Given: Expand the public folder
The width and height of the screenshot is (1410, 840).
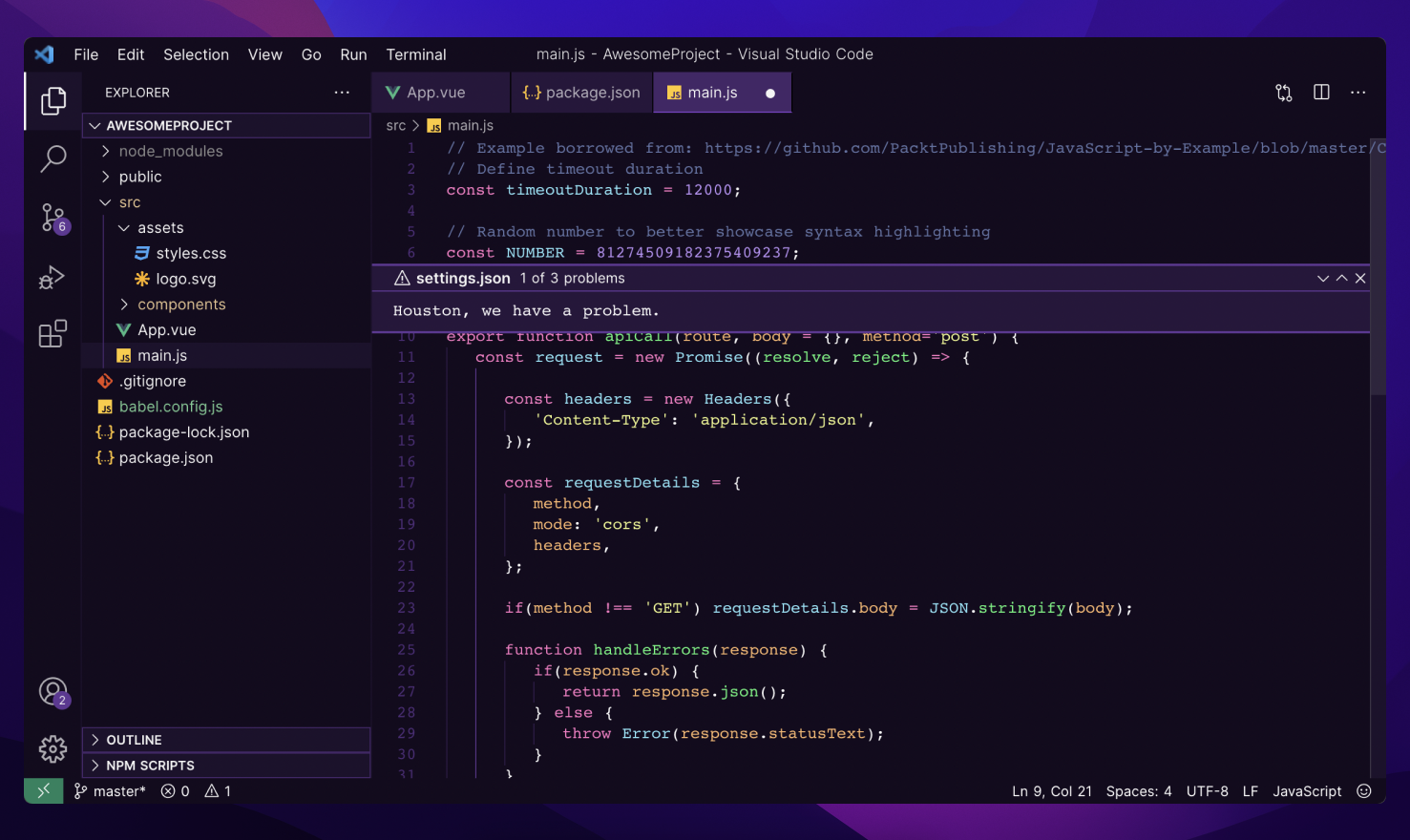Looking at the screenshot, I should 227,177.
